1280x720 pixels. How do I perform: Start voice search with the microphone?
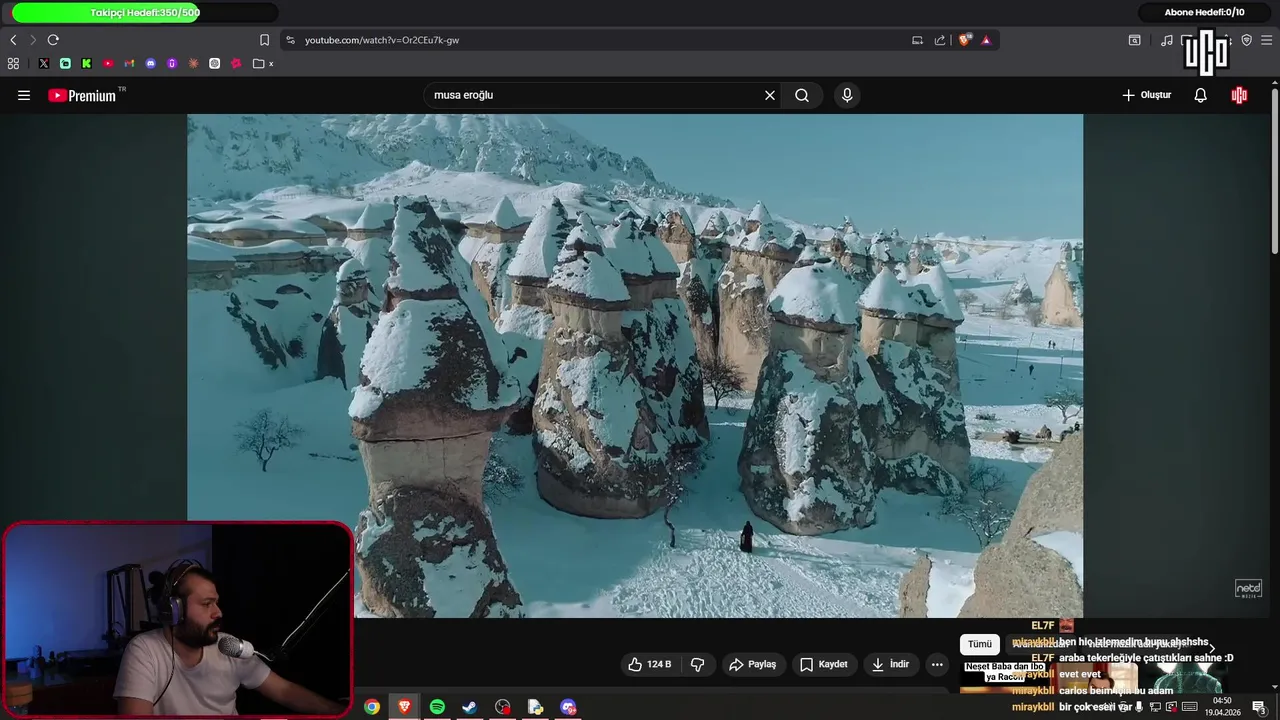[x=847, y=95]
